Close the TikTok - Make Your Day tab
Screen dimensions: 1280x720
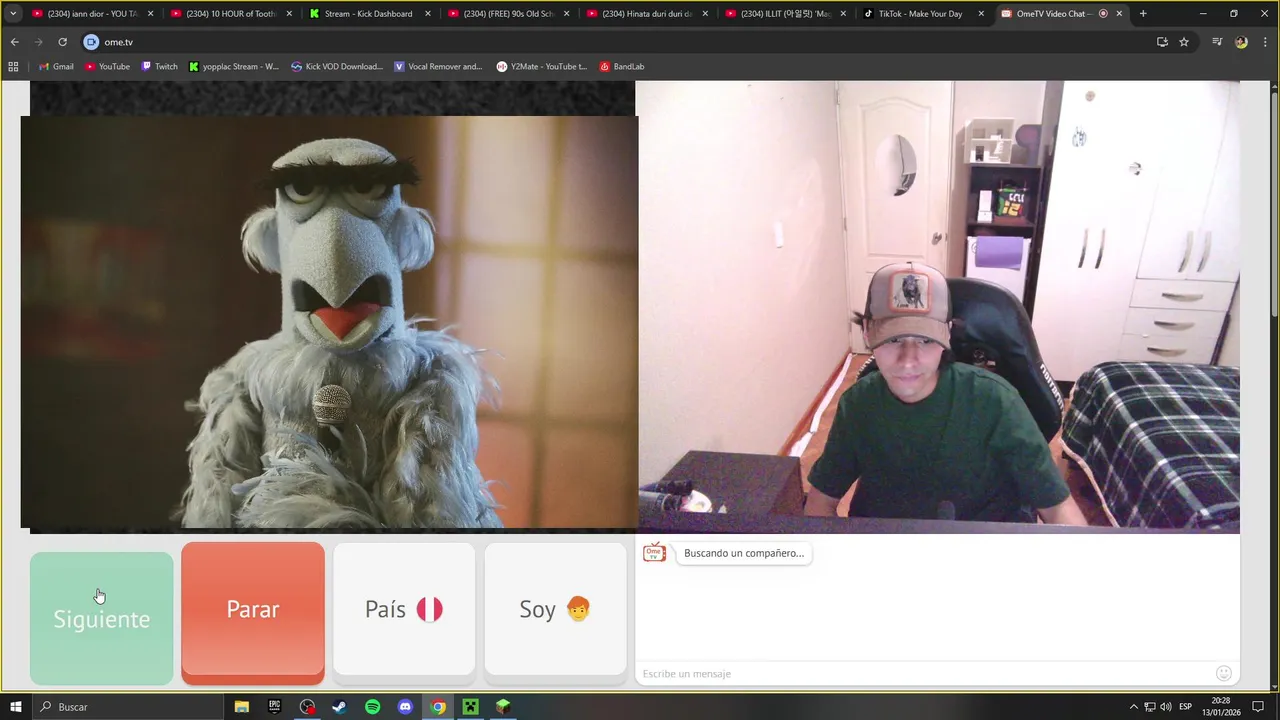point(981,14)
